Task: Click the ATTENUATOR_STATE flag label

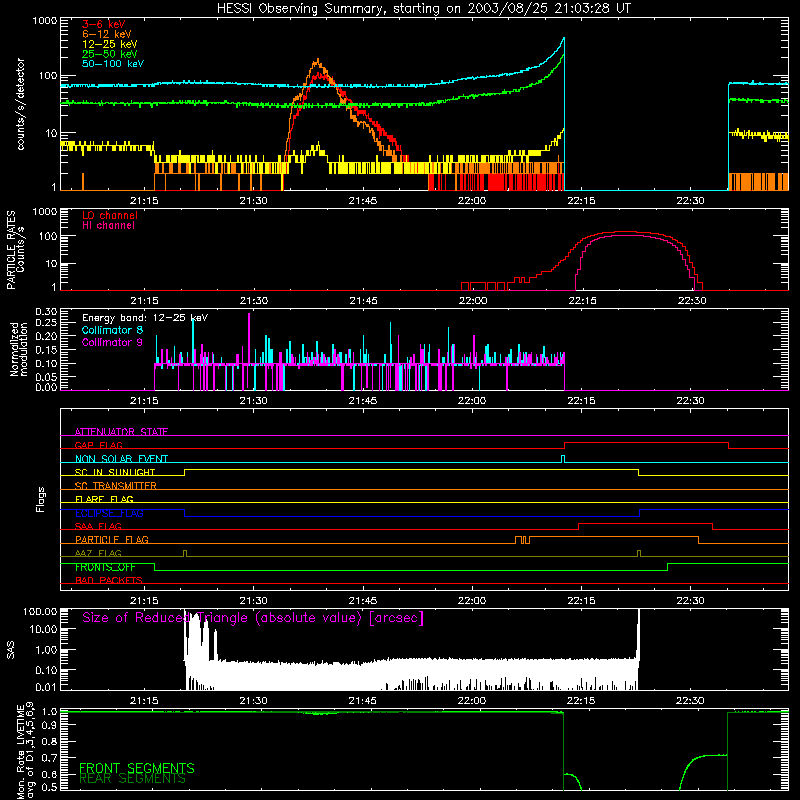Action: tap(121, 432)
